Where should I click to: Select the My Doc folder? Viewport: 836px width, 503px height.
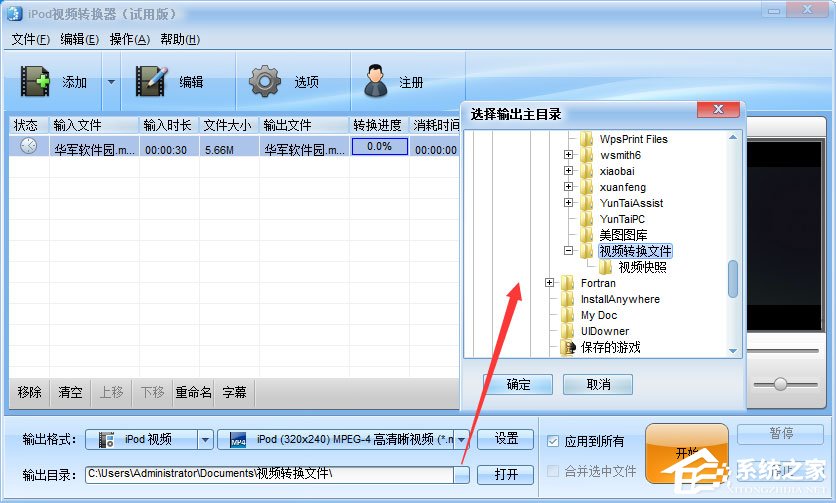(x=599, y=315)
